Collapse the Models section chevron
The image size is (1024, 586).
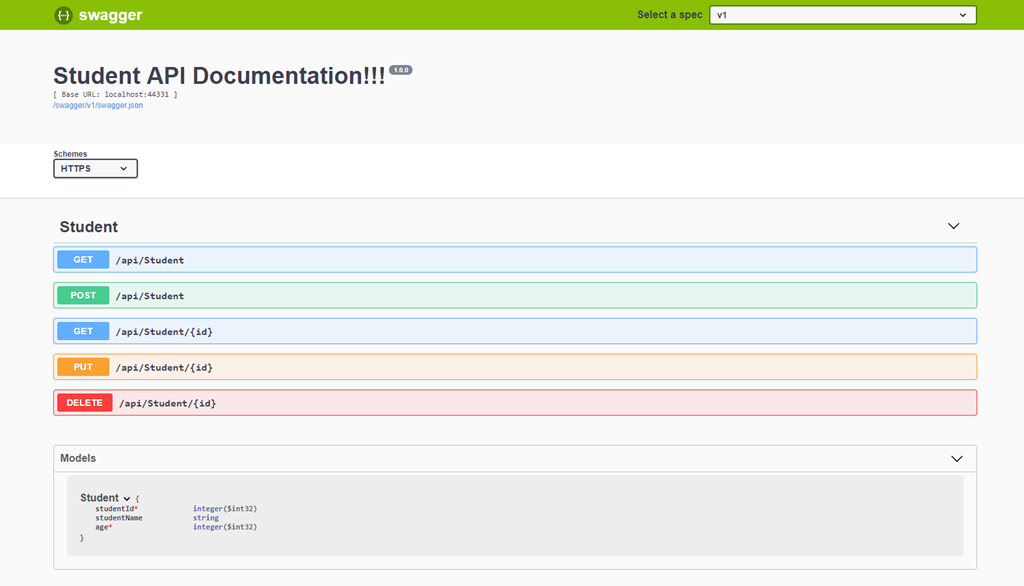[957, 459]
